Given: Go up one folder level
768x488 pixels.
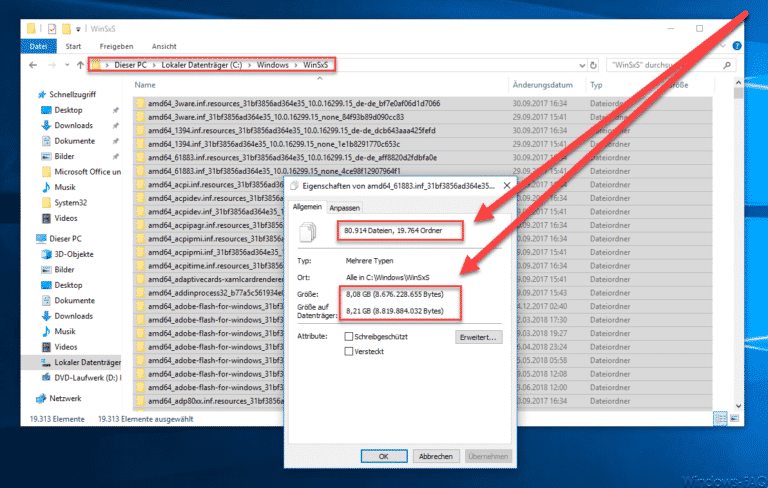Looking at the screenshot, I should [80, 65].
